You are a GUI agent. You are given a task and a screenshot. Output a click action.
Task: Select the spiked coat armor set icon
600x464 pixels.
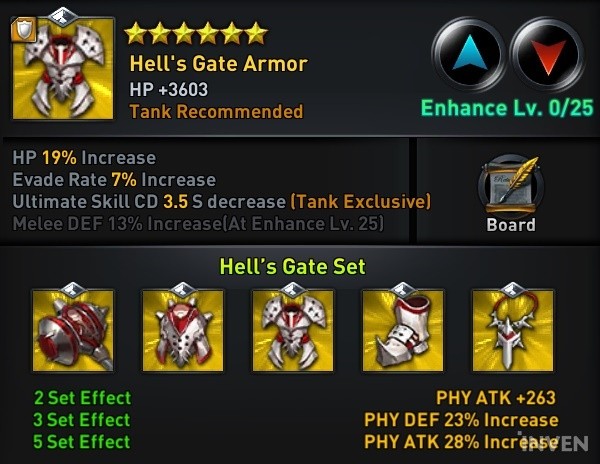pos(183,330)
